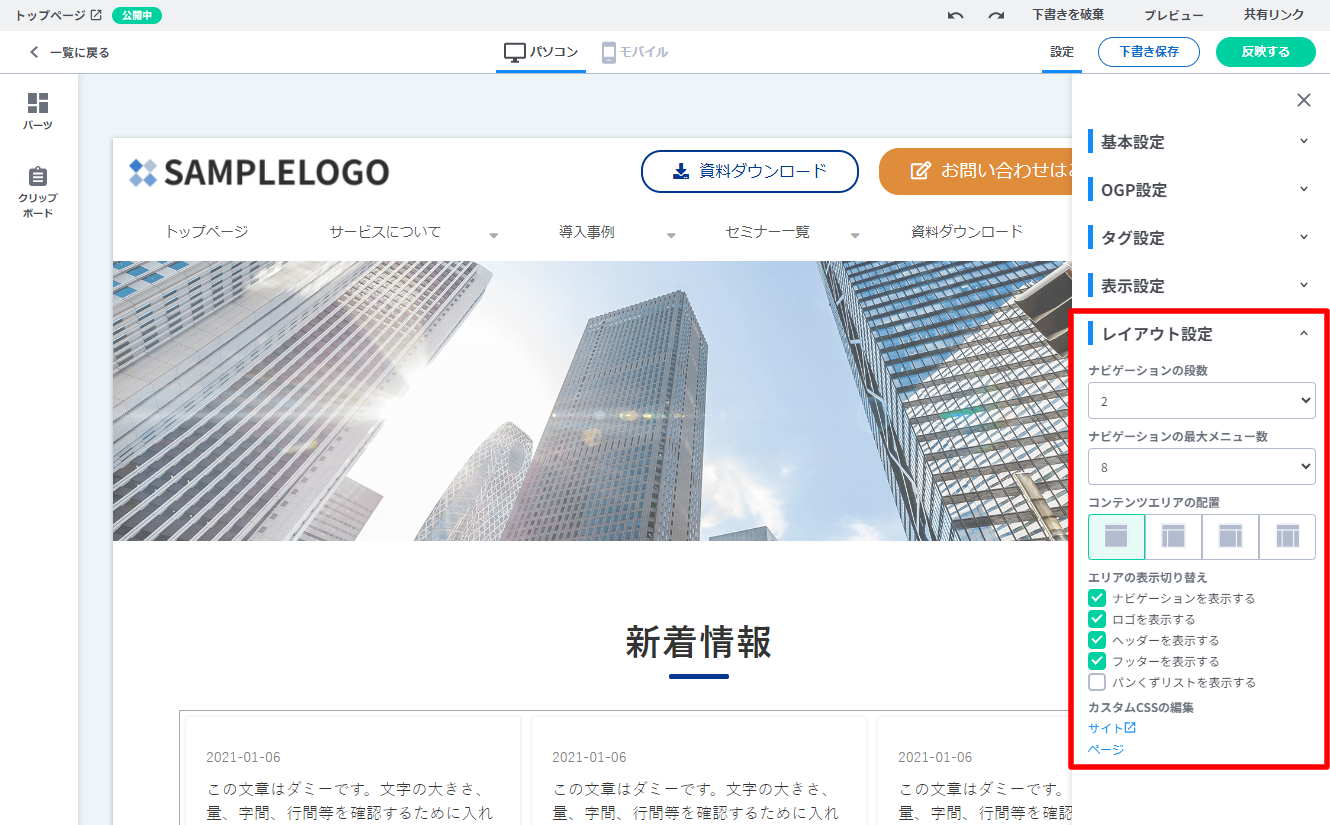Toggle ナビゲーションを表示する checkbox
Image resolution: width=1330 pixels, height=825 pixels.
(1097, 598)
